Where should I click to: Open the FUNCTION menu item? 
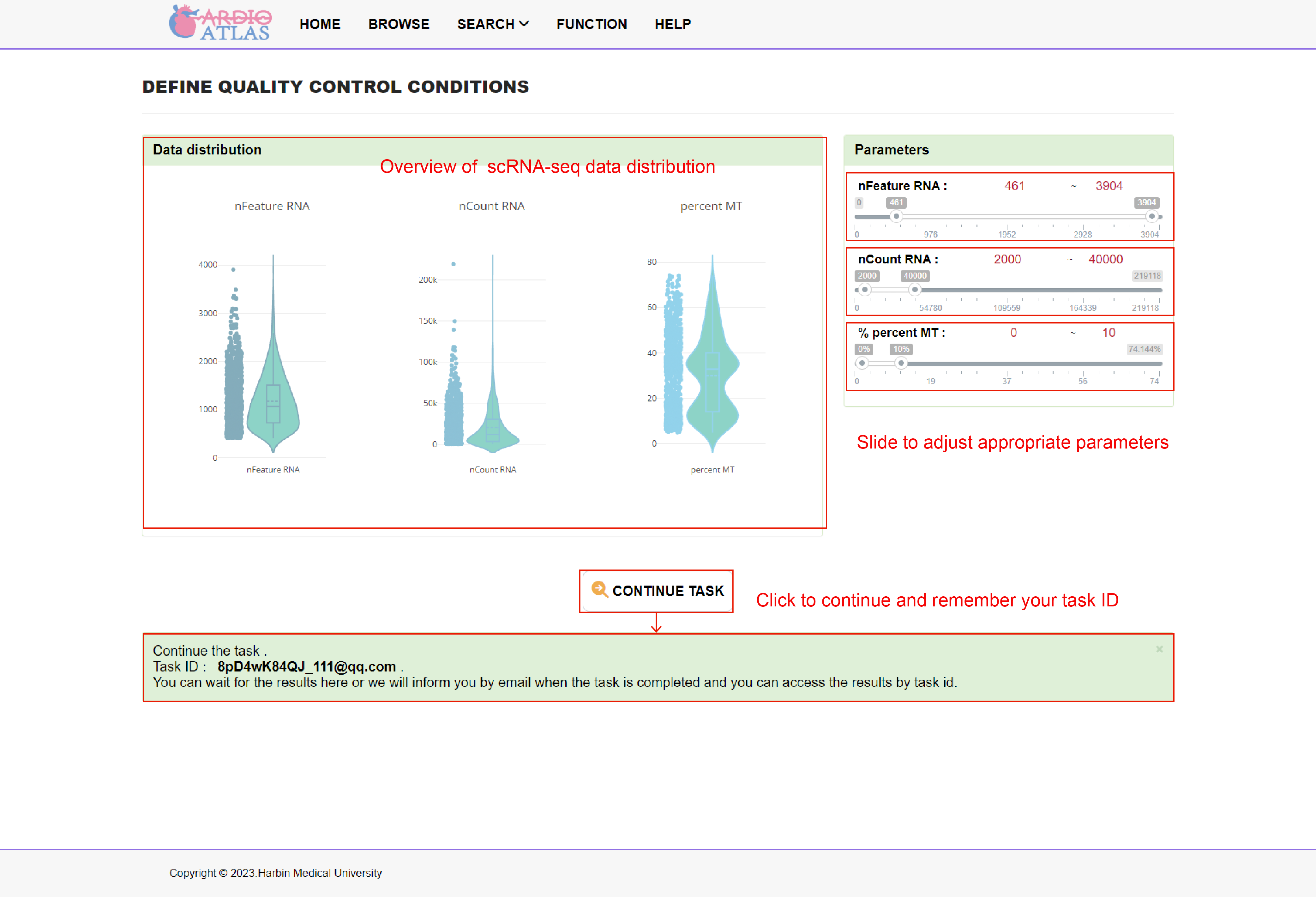[591, 24]
